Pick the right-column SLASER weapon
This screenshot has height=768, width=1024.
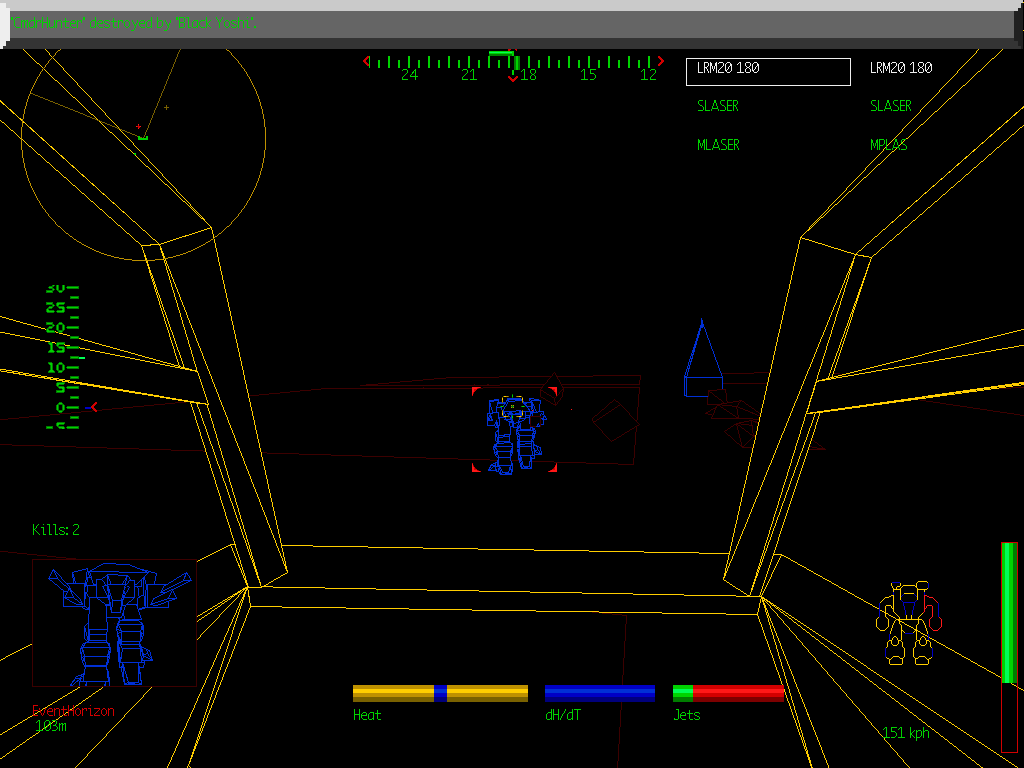pos(890,106)
